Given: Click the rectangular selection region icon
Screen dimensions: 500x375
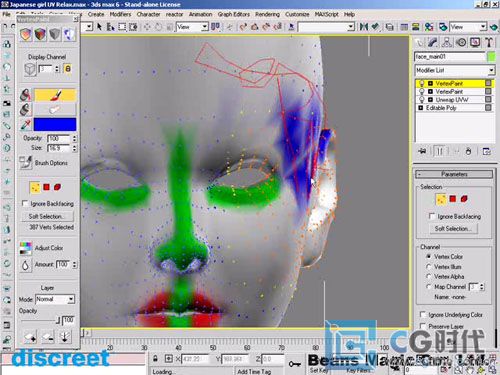Looking at the screenshot, I should coord(122,27).
